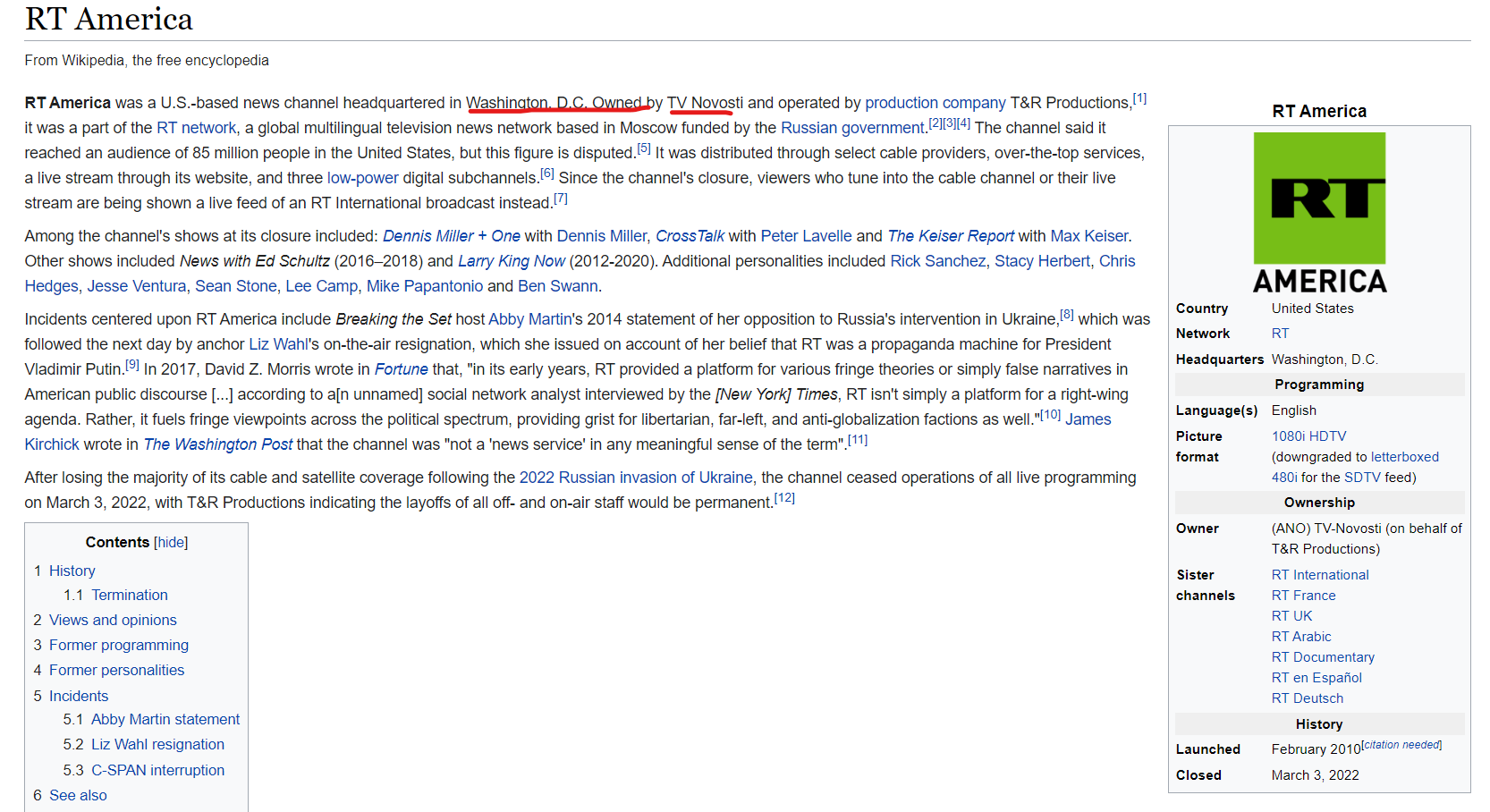
Task: Open the TV Novosti link
Action: [x=705, y=103]
